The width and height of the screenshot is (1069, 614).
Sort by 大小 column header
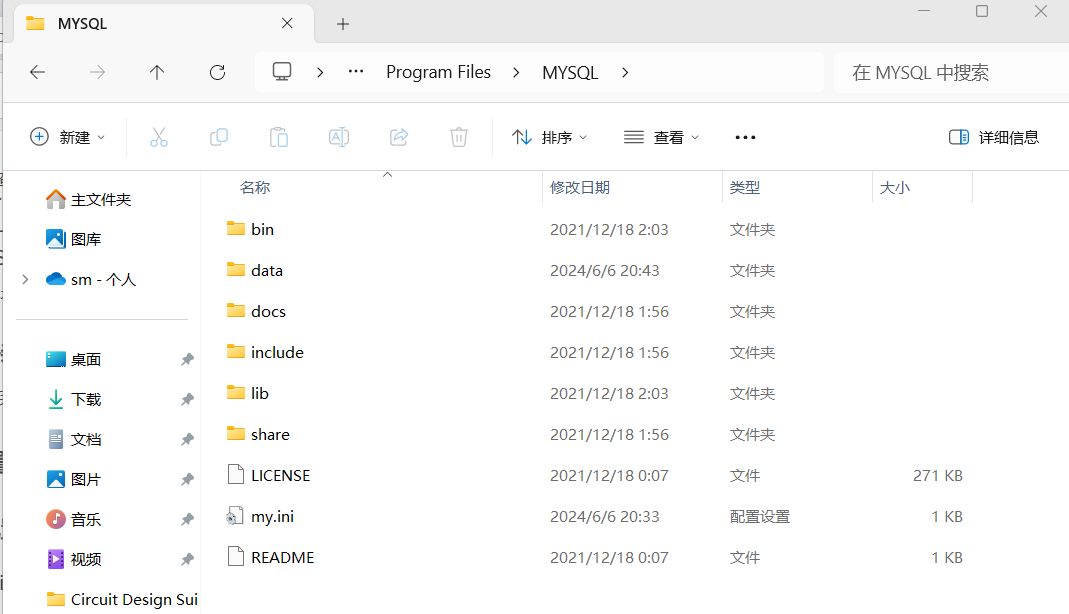(894, 187)
